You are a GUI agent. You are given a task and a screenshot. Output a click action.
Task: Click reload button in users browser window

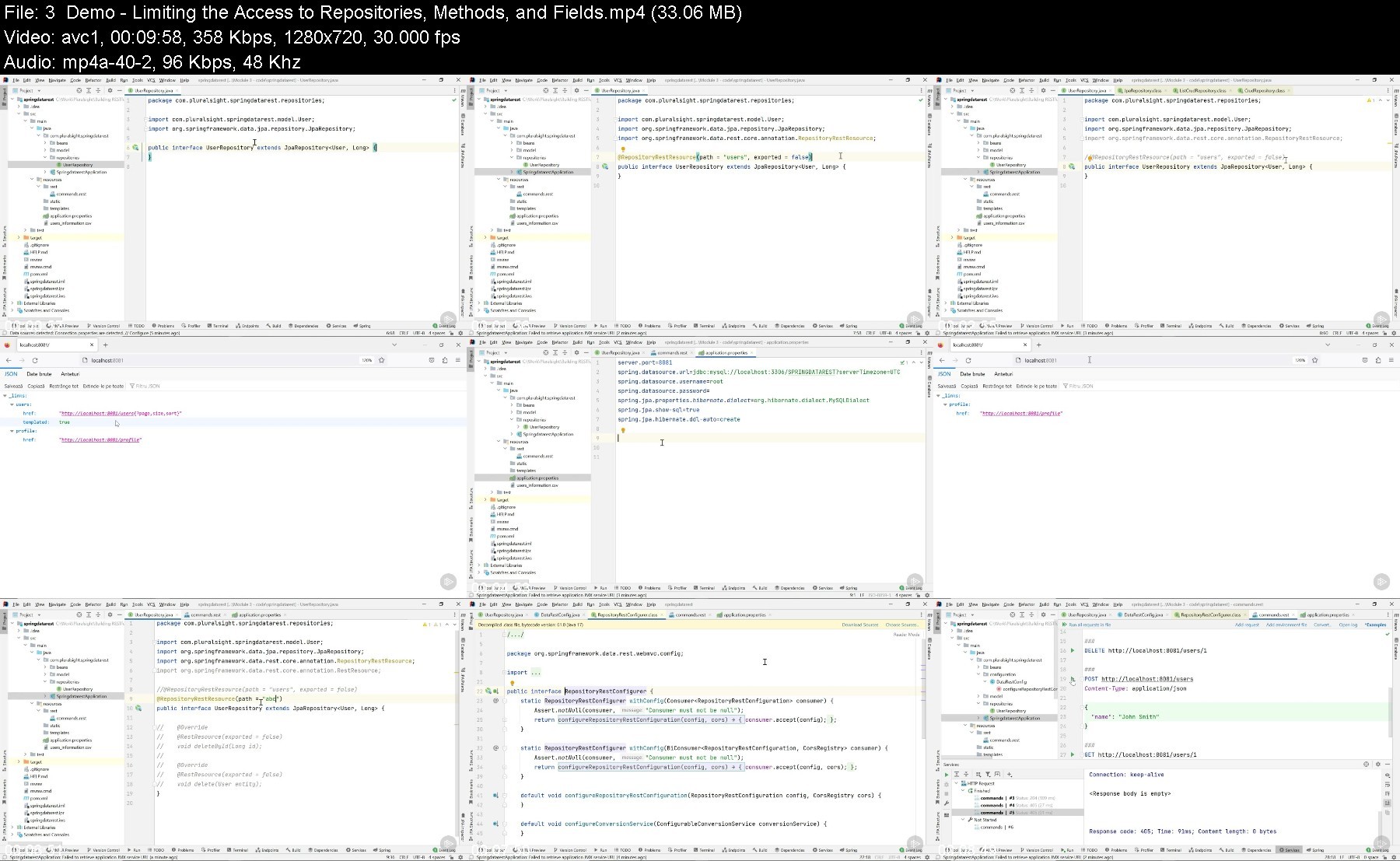35,360
